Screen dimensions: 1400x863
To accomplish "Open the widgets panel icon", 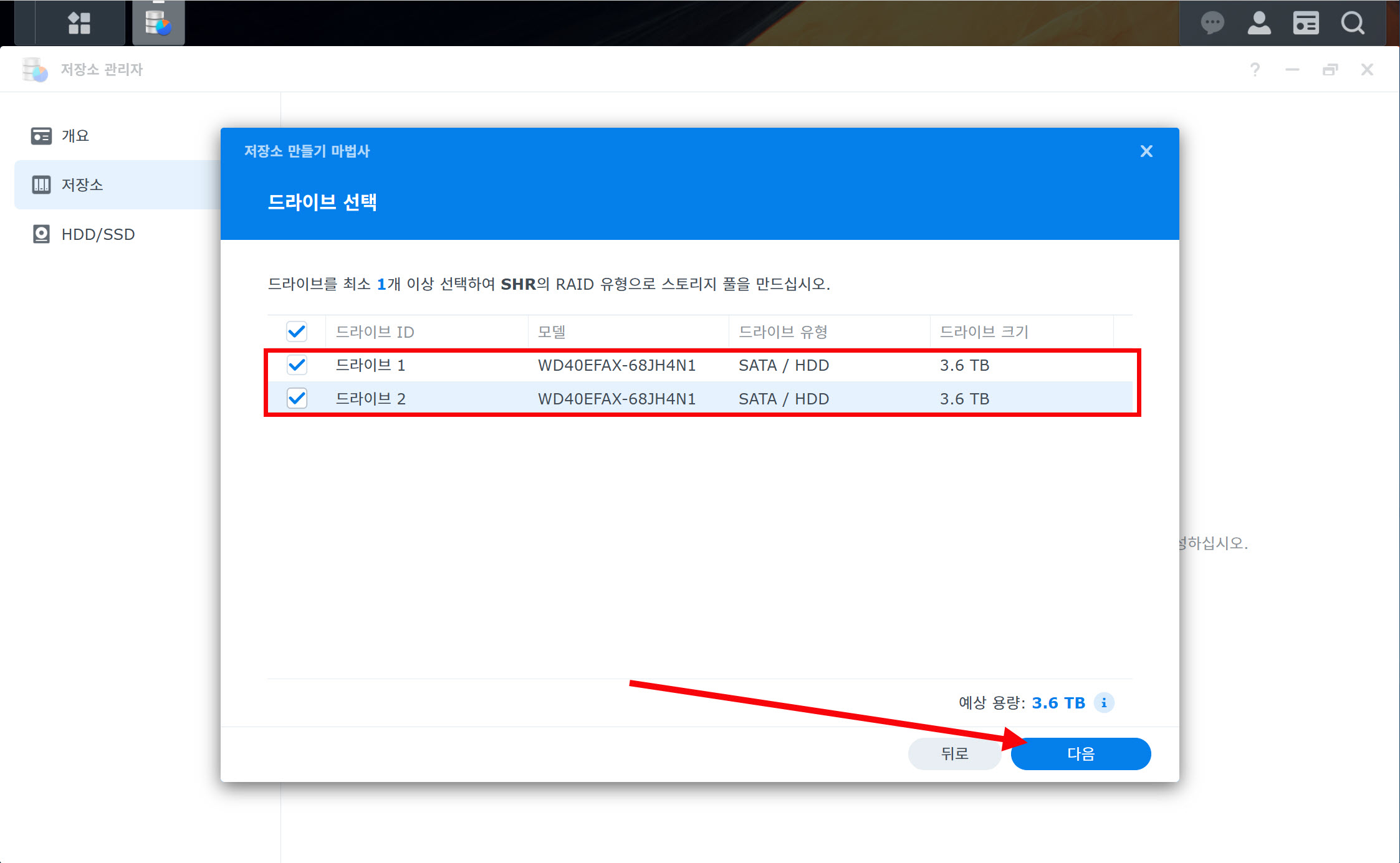I will [x=1305, y=23].
